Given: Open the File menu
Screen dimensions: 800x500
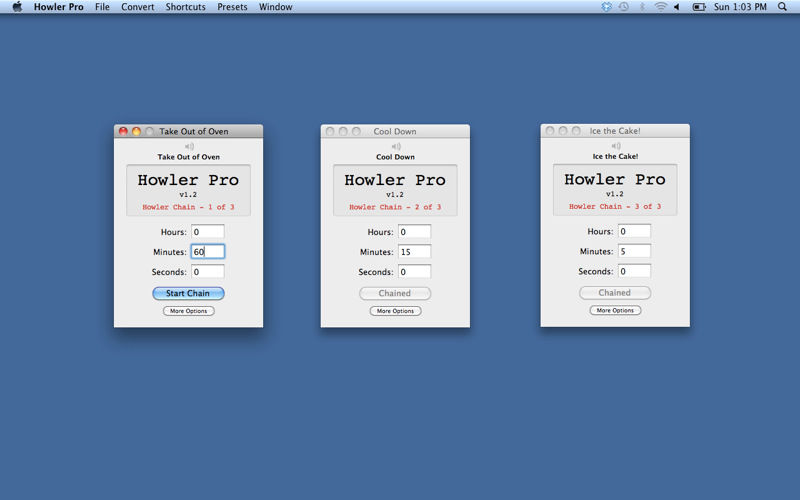Looking at the screenshot, I should (102, 7).
